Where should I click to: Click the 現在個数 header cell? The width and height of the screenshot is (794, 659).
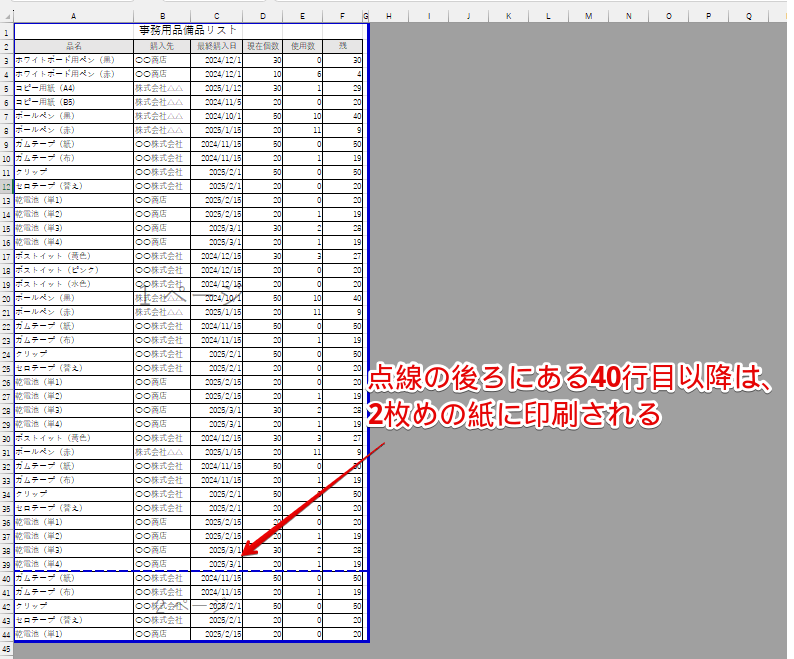coord(263,46)
